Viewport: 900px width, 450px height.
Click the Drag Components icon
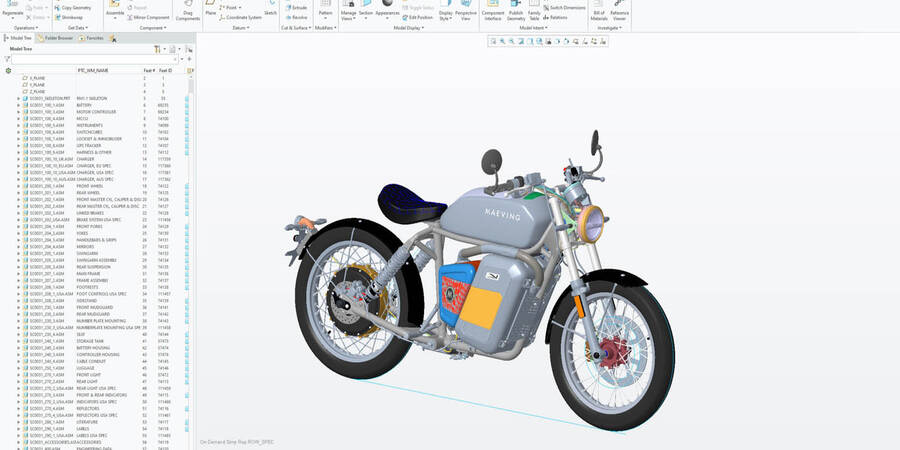point(188,11)
